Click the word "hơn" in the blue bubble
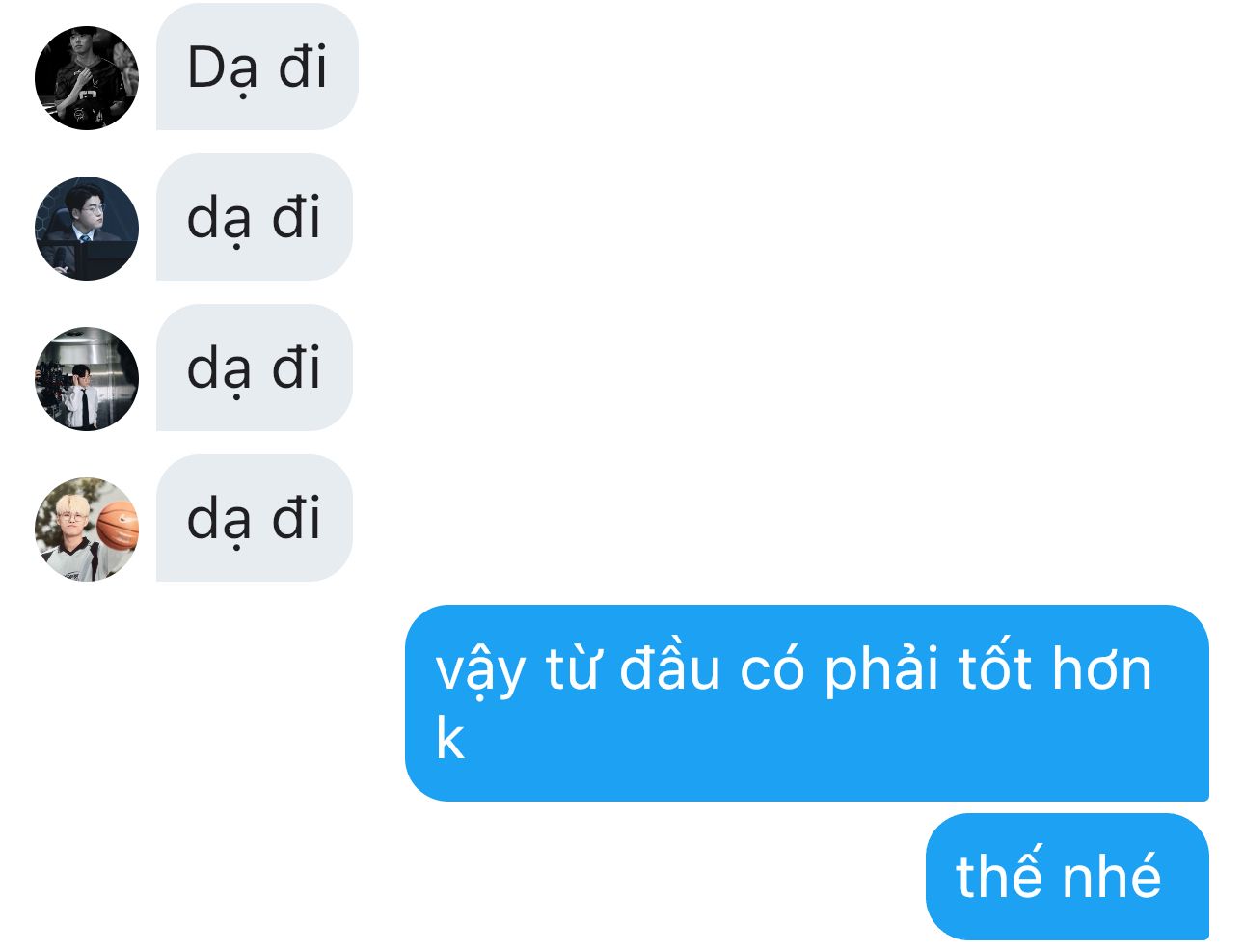1244x952 pixels. click(x=1102, y=667)
